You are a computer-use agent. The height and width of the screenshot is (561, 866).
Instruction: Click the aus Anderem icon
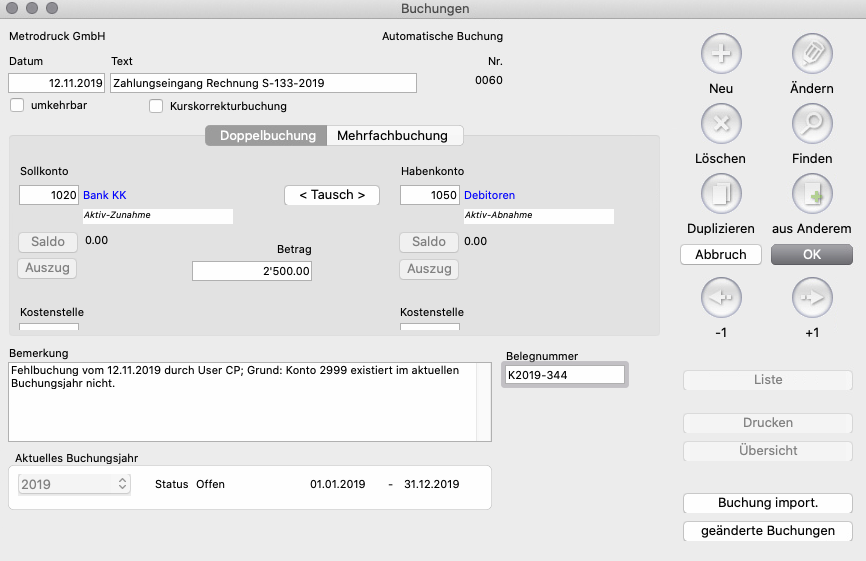click(812, 194)
